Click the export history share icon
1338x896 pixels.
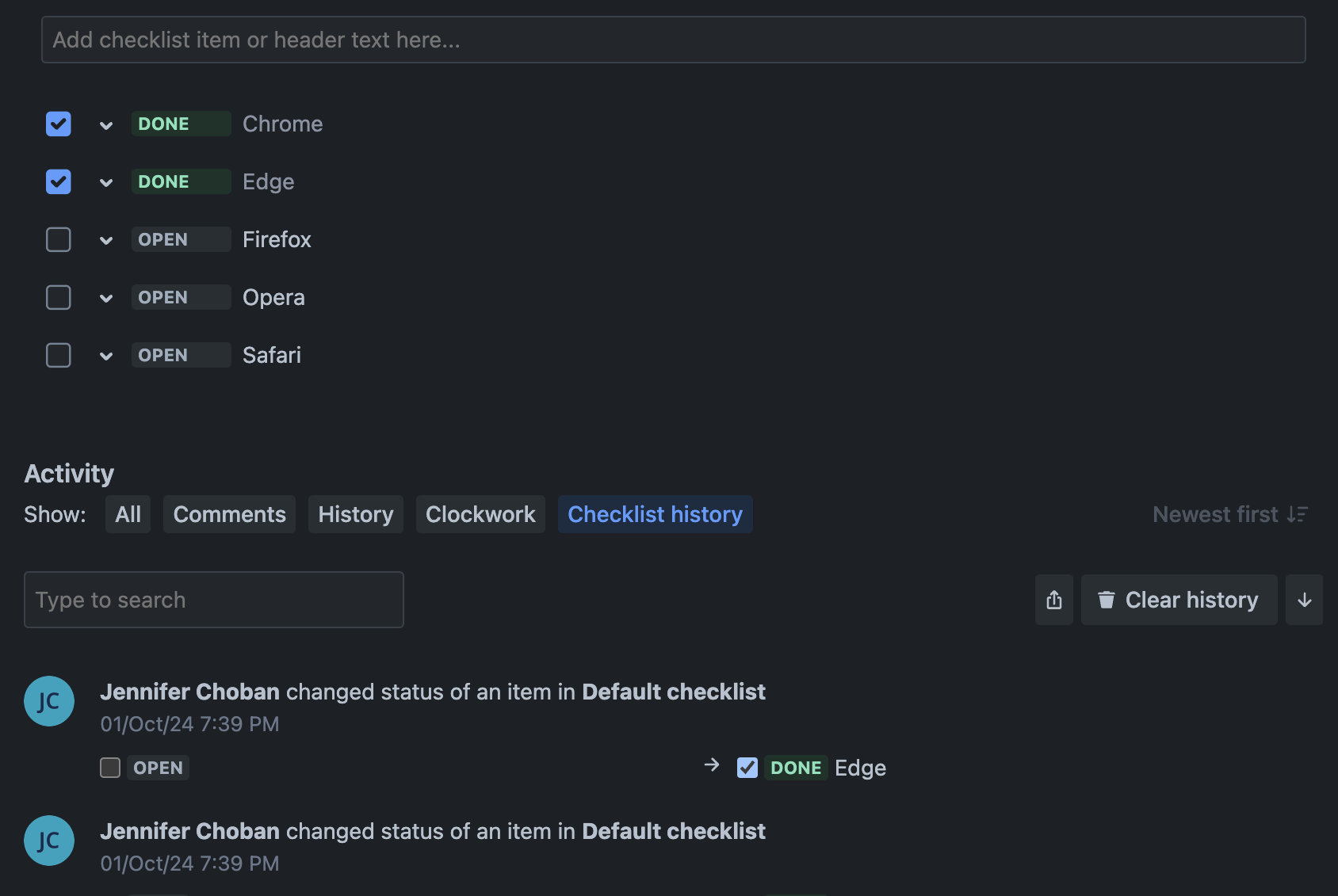(1053, 600)
